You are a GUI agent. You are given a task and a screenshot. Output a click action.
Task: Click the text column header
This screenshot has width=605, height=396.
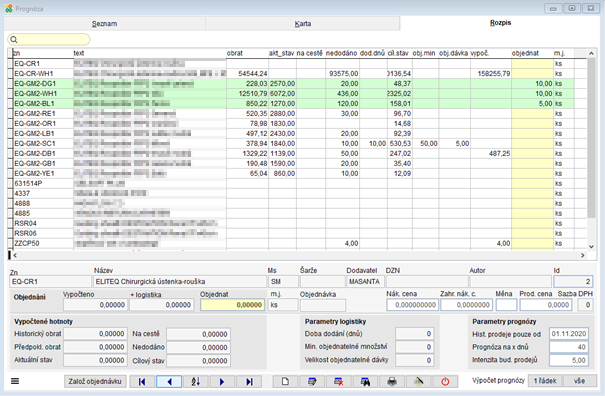point(150,53)
